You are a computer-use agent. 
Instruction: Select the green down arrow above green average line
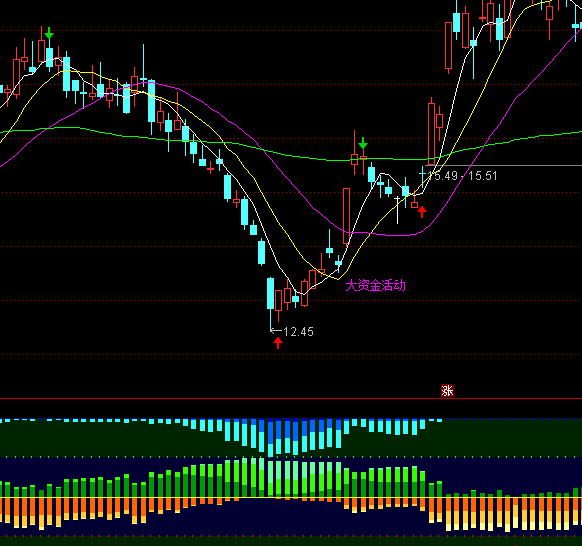pyautogui.click(x=363, y=143)
